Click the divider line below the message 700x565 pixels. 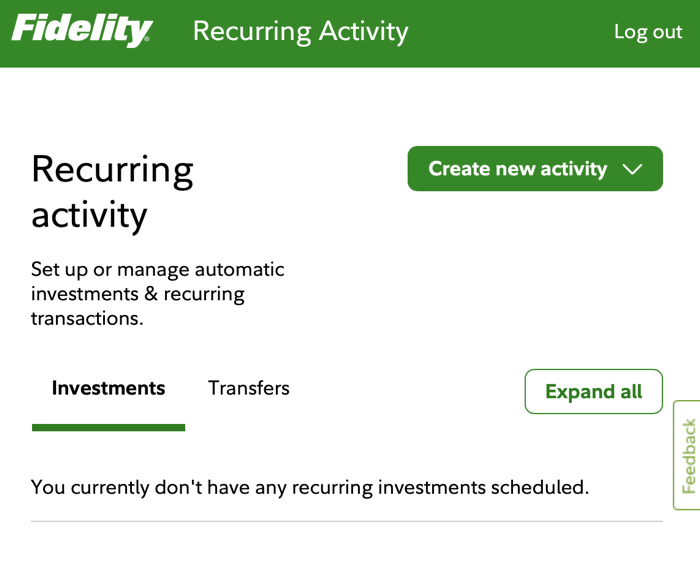346,521
